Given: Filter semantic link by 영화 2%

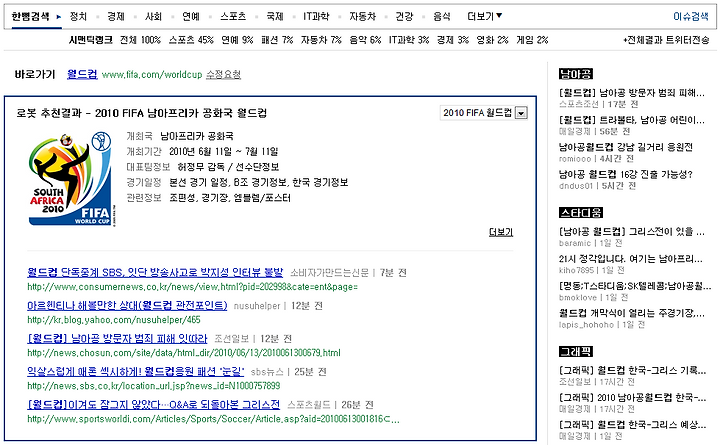Looking at the screenshot, I should tap(492, 40).
